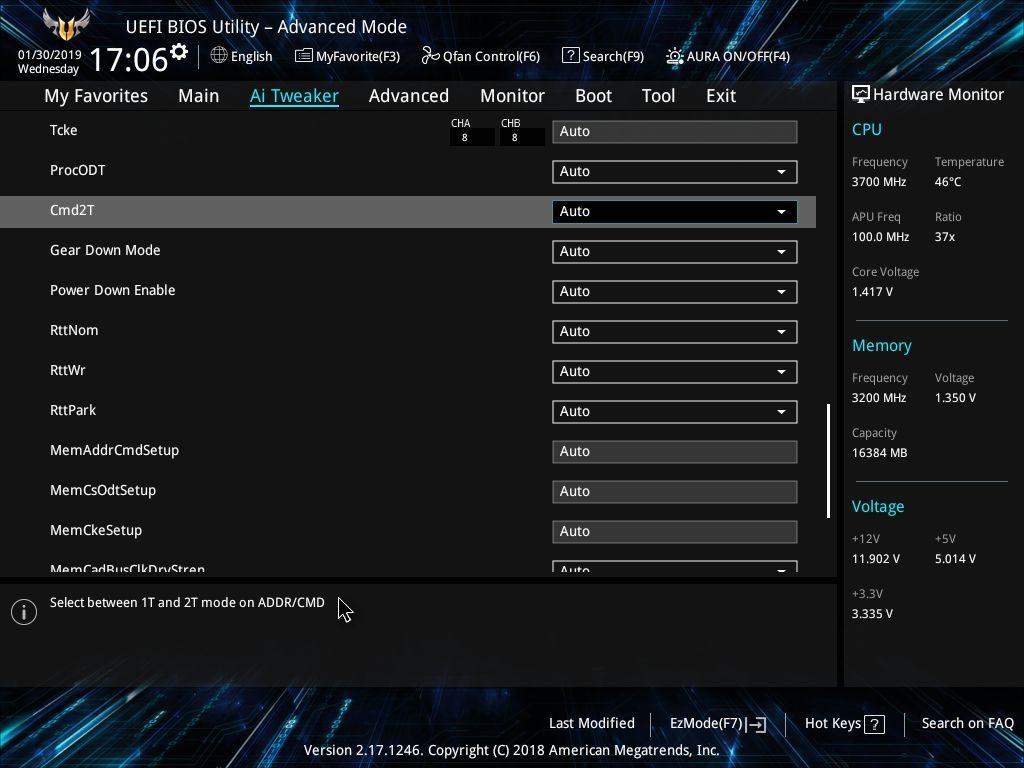
Task: Select the RttPark label
Action: [x=72, y=410]
